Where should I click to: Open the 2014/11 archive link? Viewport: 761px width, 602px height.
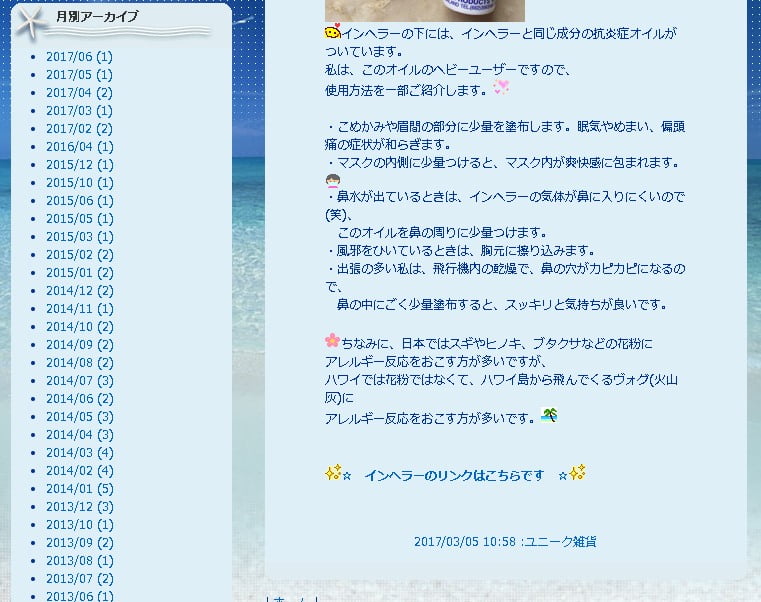coord(80,308)
